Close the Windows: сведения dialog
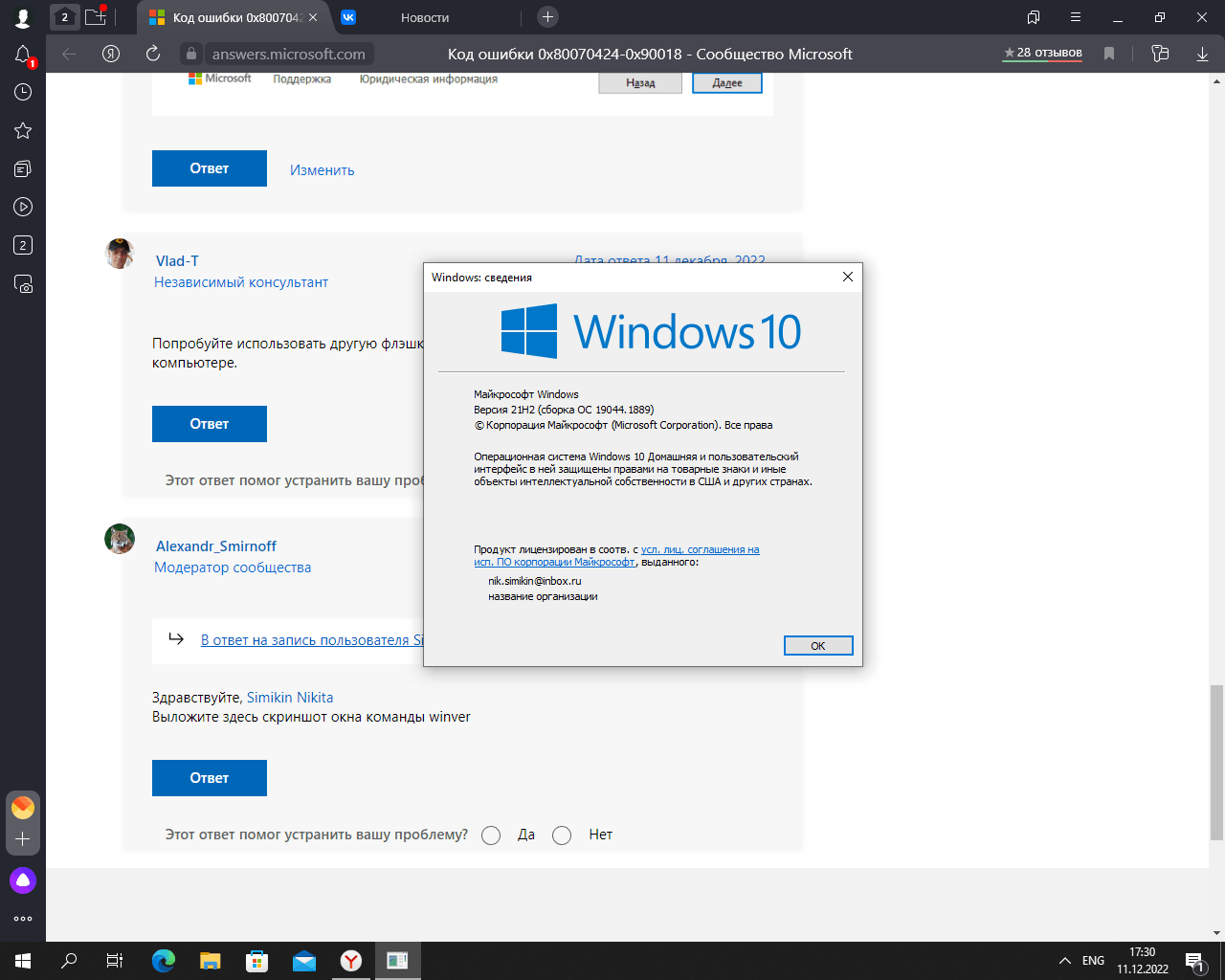This screenshot has width=1225, height=980. click(847, 277)
